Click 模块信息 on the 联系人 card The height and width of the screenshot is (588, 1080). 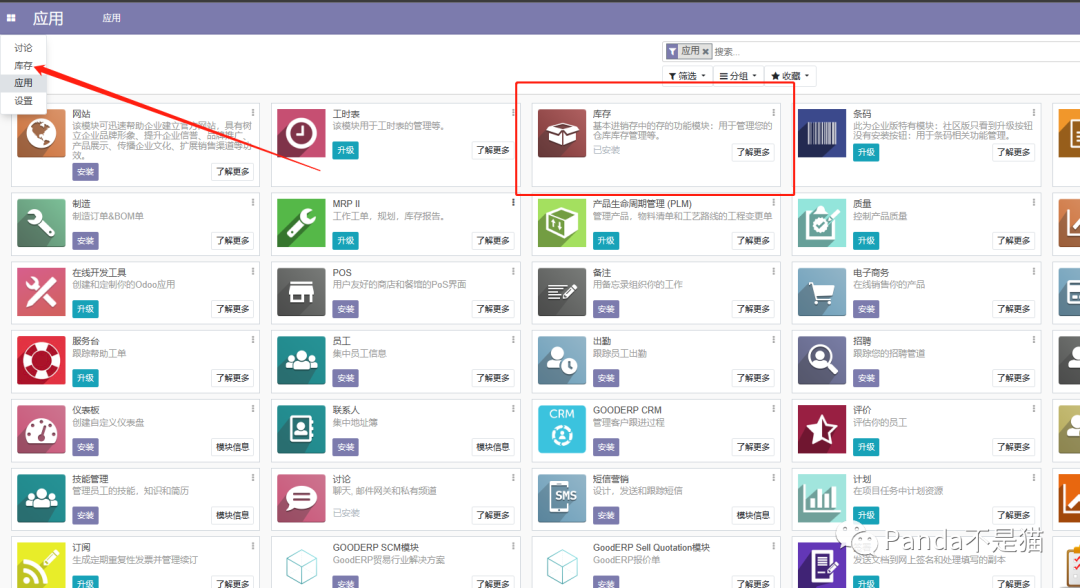pos(492,447)
